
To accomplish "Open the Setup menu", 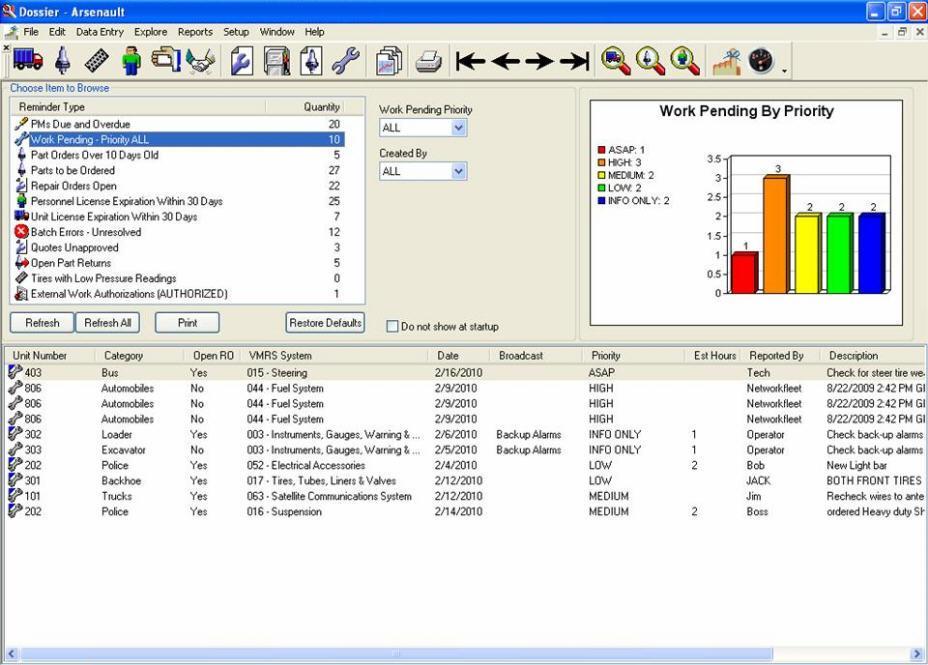I will 236,32.
